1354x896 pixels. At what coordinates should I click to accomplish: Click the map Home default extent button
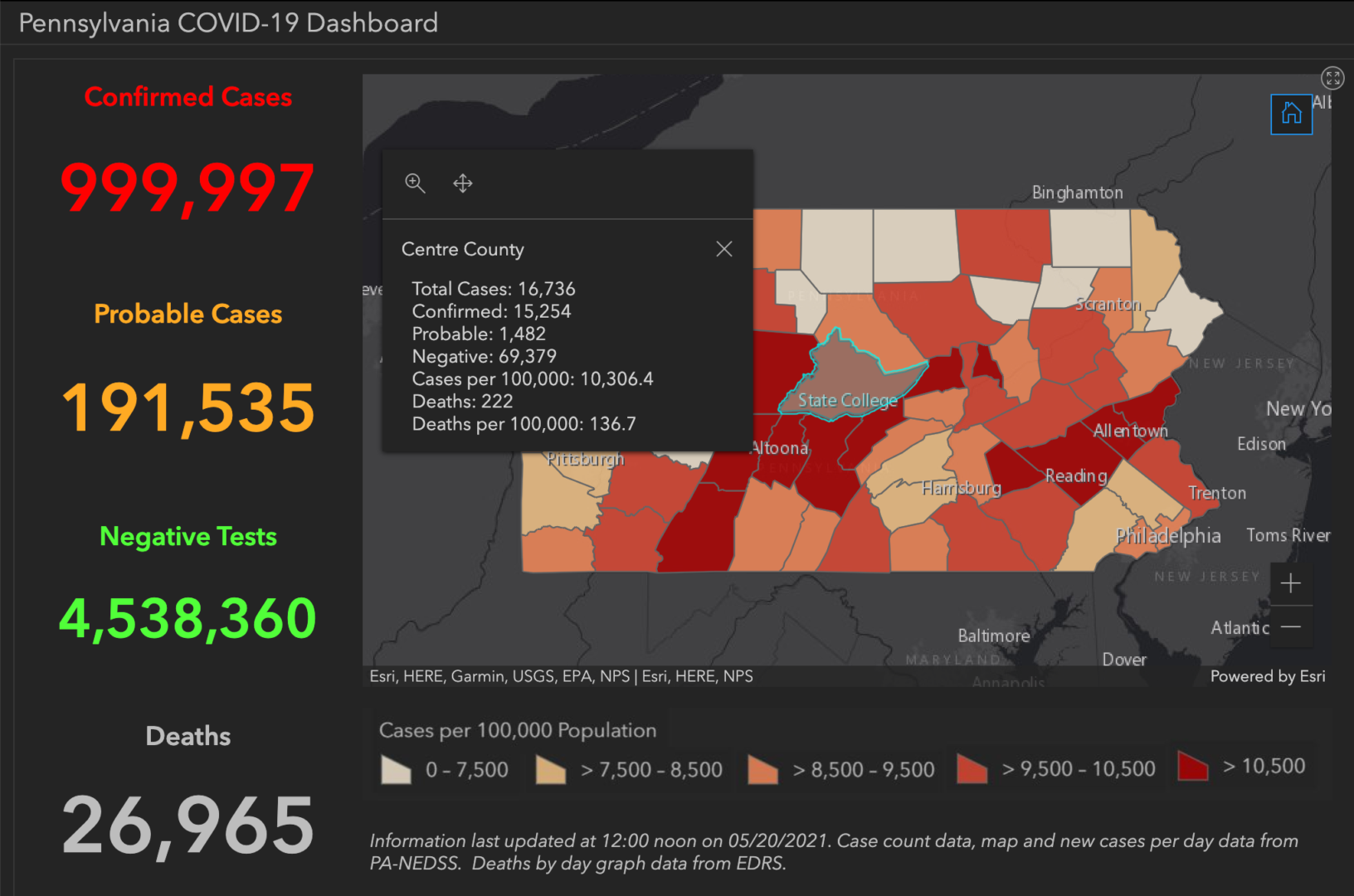point(1291,114)
